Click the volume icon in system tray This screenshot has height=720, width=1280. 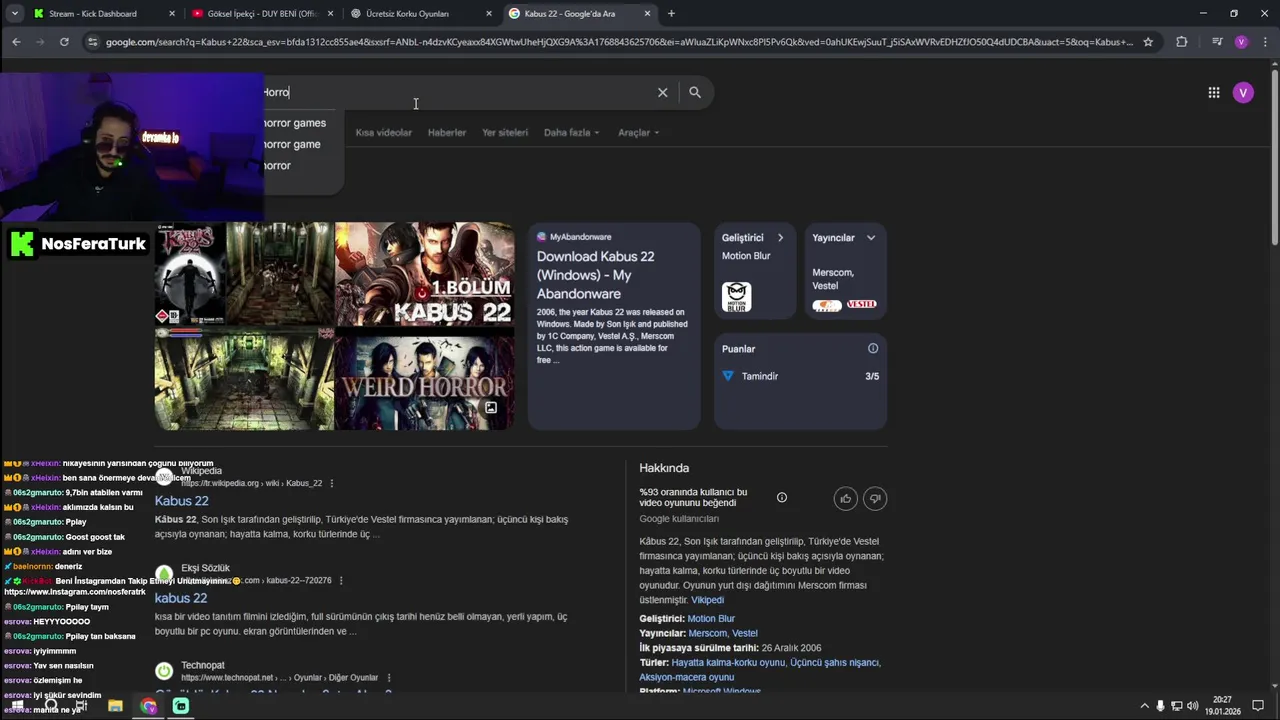pyautogui.click(x=1193, y=706)
